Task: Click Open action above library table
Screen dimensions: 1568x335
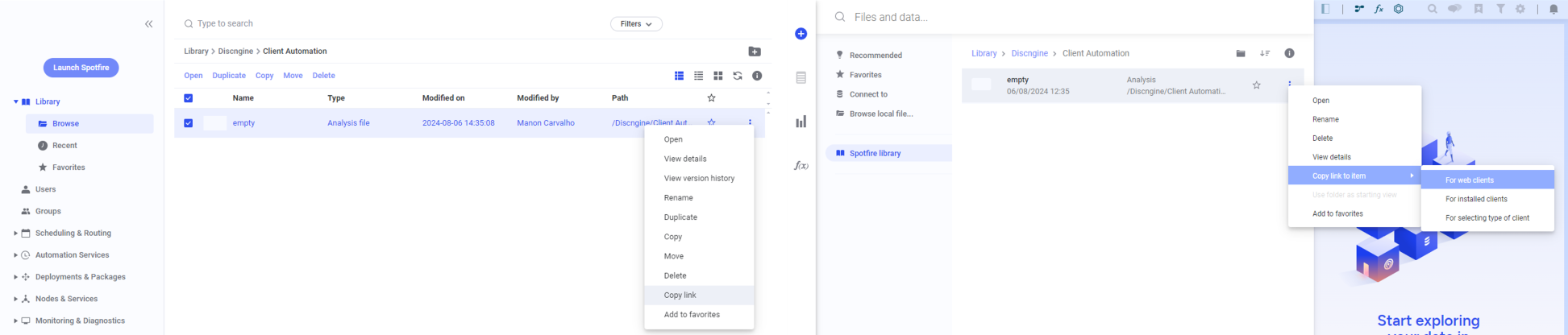Action: [x=193, y=76]
